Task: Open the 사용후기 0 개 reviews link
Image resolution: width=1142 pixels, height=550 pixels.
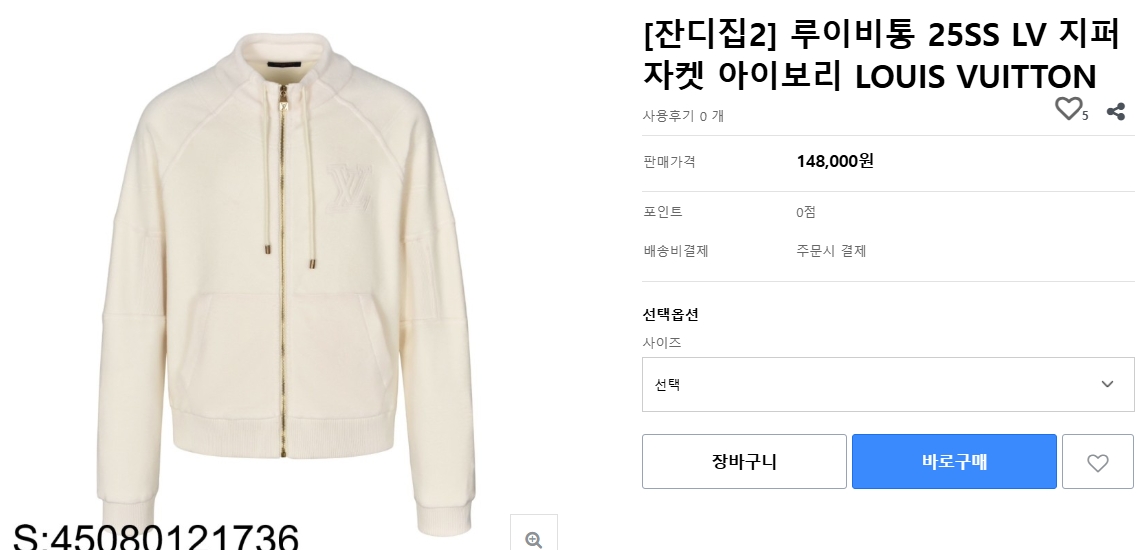Action: click(683, 116)
